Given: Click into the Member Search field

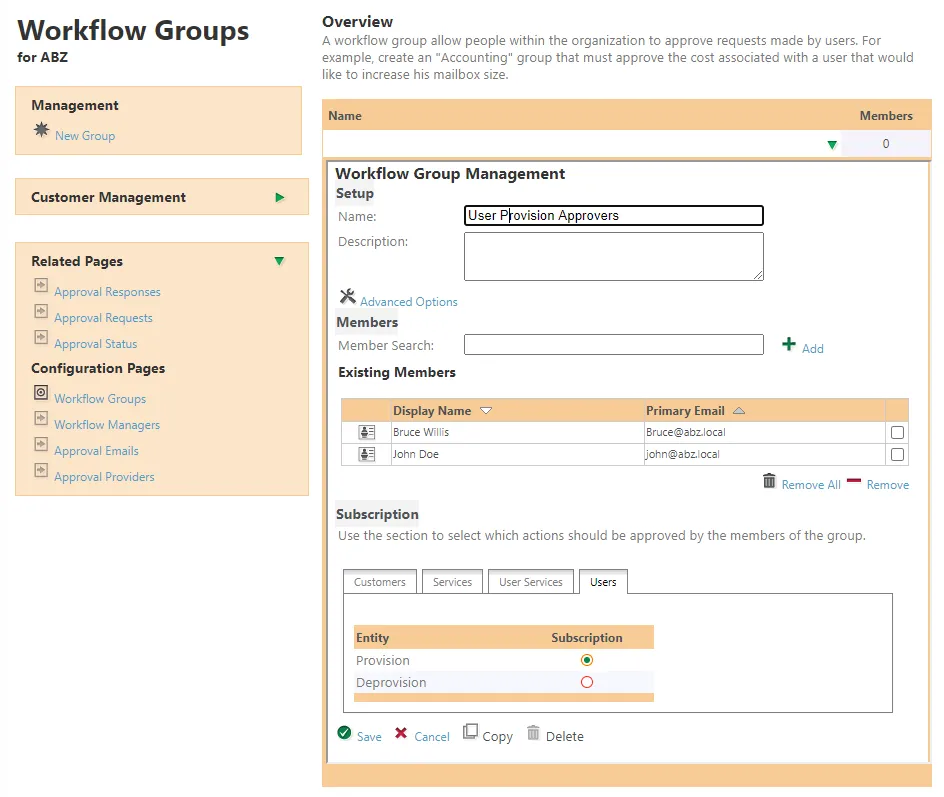Looking at the screenshot, I should pos(613,345).
